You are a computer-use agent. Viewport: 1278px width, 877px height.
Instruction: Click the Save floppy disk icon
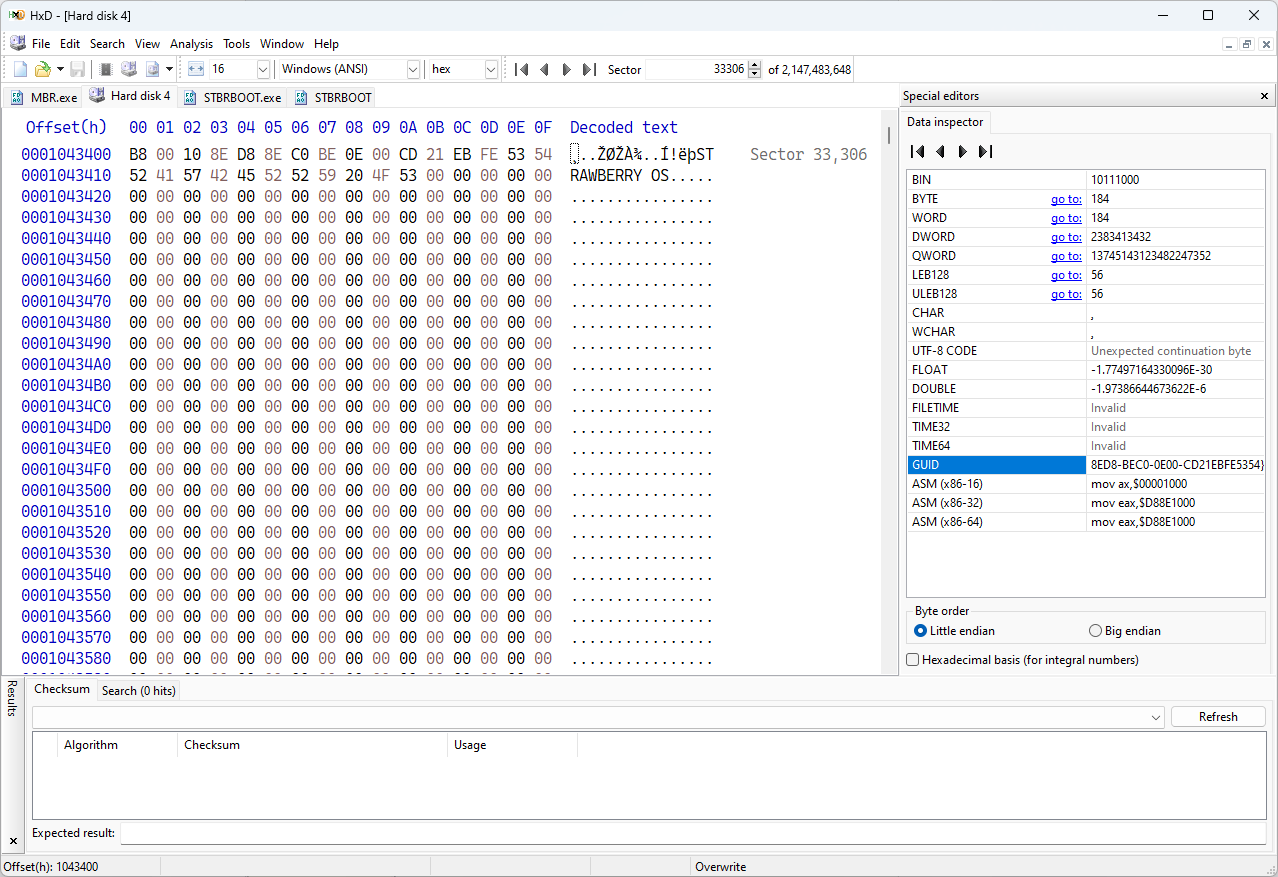(77, 69)
